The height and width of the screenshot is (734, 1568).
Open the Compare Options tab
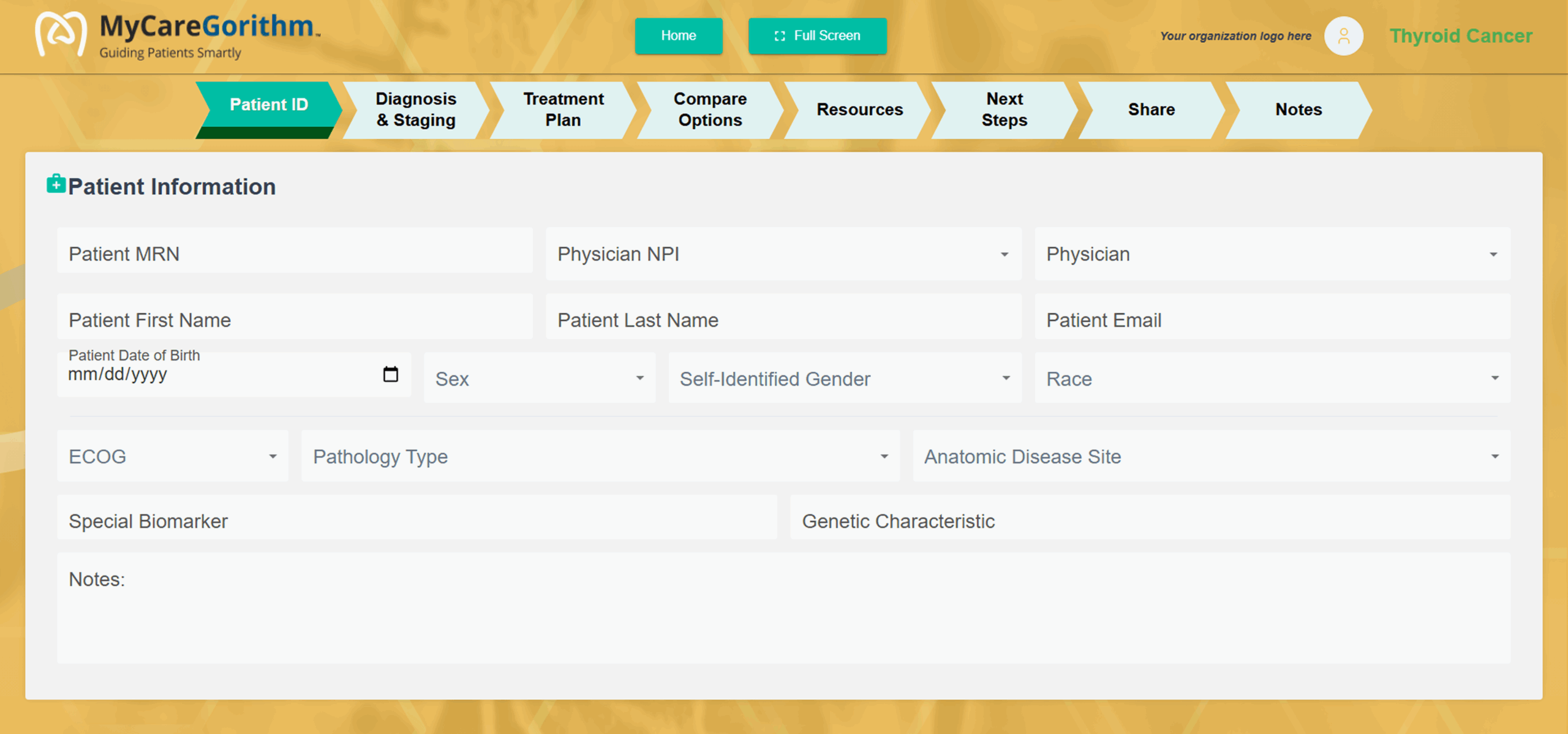[710, 110]
